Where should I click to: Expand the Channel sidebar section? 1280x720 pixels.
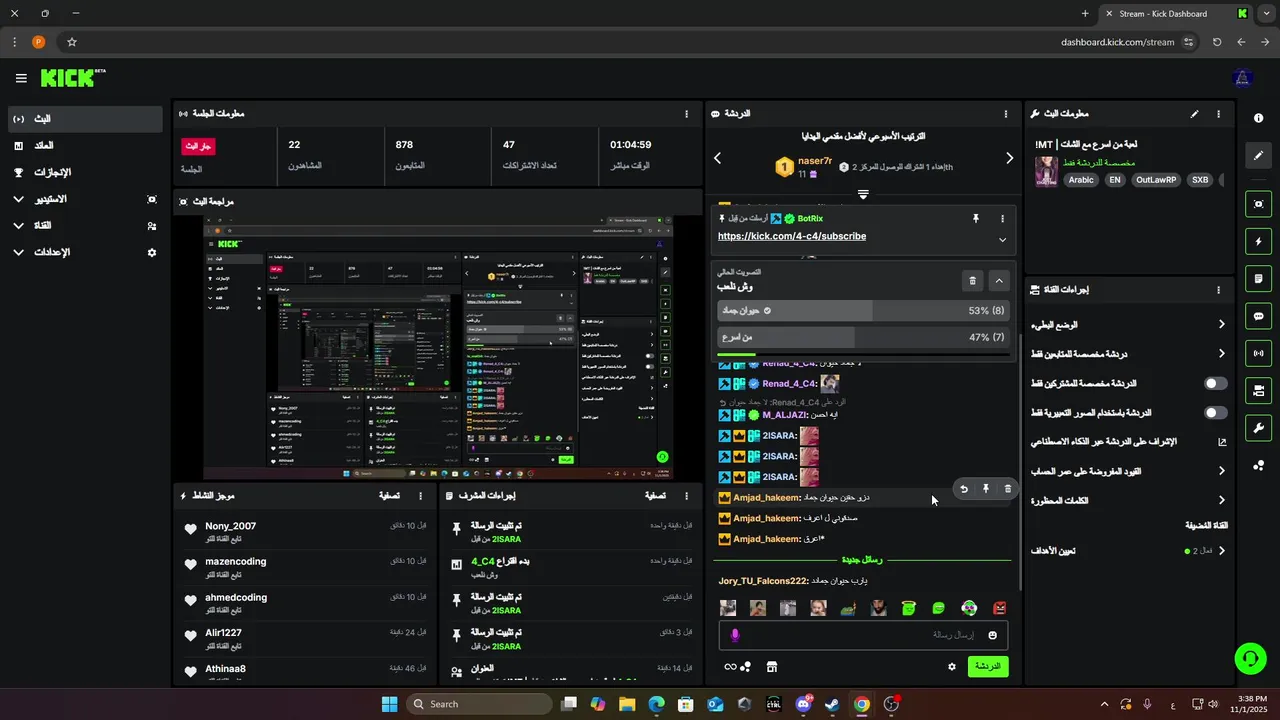tap(18, 226)
